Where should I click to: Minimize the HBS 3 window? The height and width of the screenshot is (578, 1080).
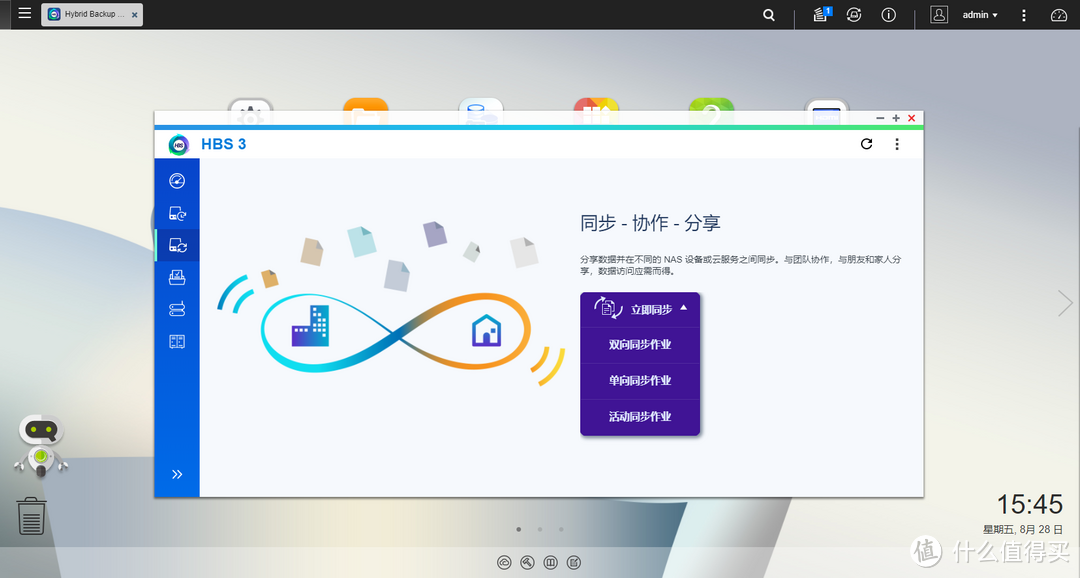pos(880,118)
